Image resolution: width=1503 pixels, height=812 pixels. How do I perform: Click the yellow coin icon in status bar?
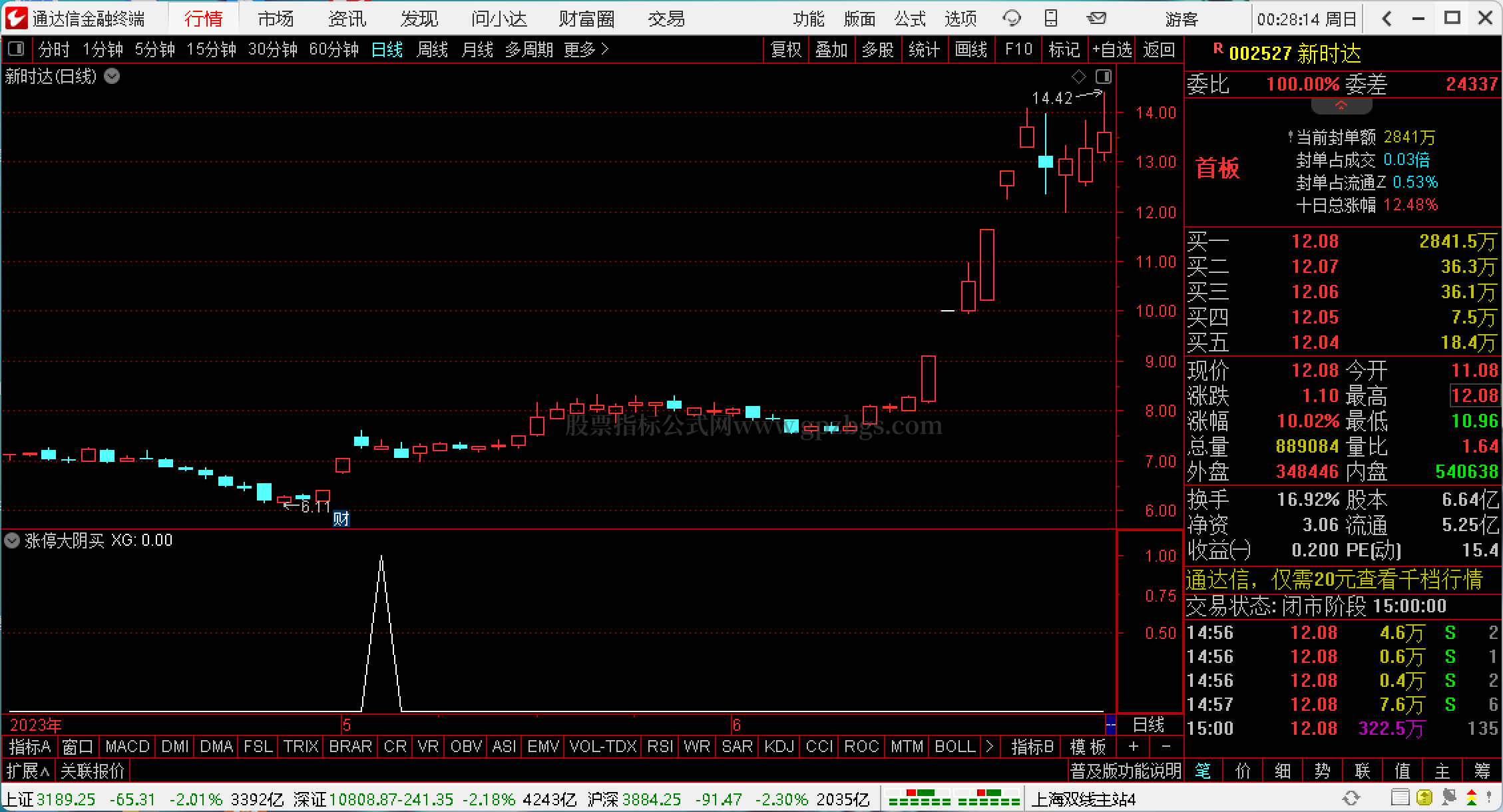pos(1424,797)
